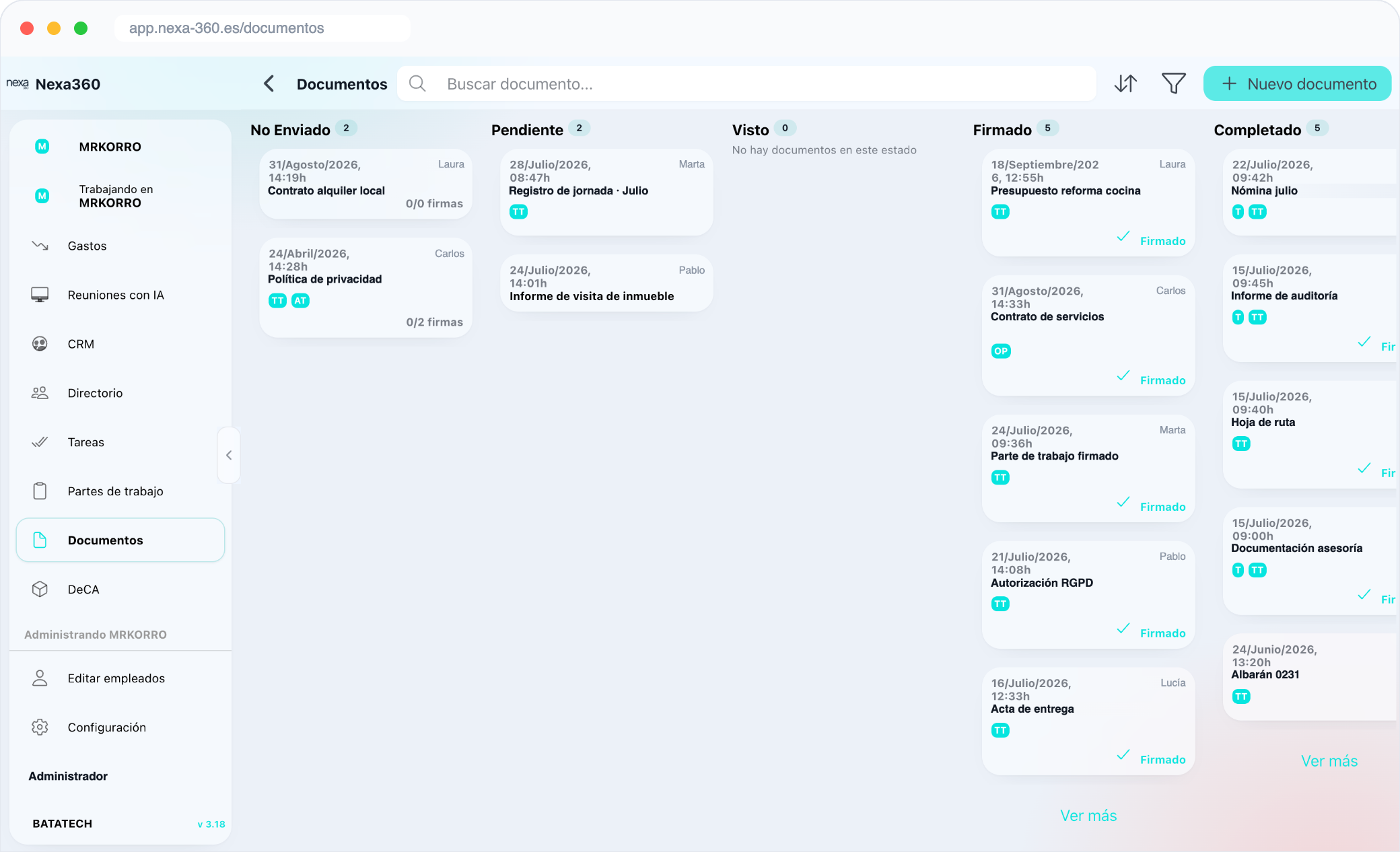The image size is (1400, 852).
Task: Click Ver más under Completado column
Action: (1329, 761)
